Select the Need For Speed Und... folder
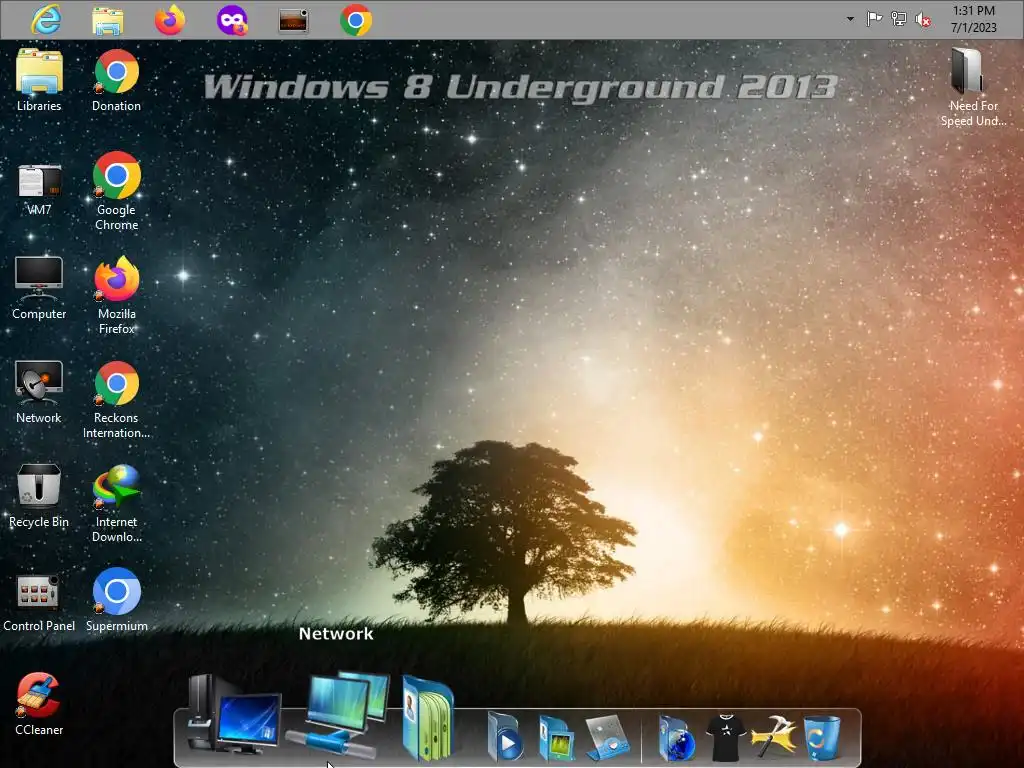 973,87
